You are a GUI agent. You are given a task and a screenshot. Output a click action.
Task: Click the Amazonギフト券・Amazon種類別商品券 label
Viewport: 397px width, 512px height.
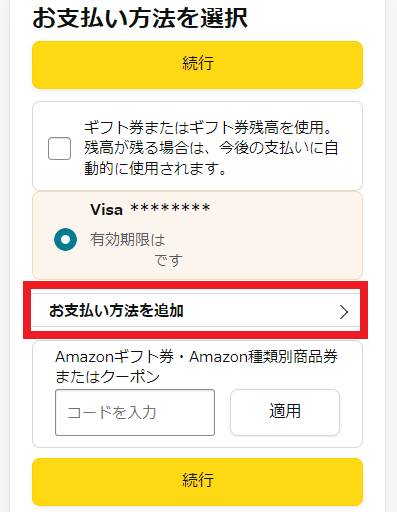click(197, 357)
